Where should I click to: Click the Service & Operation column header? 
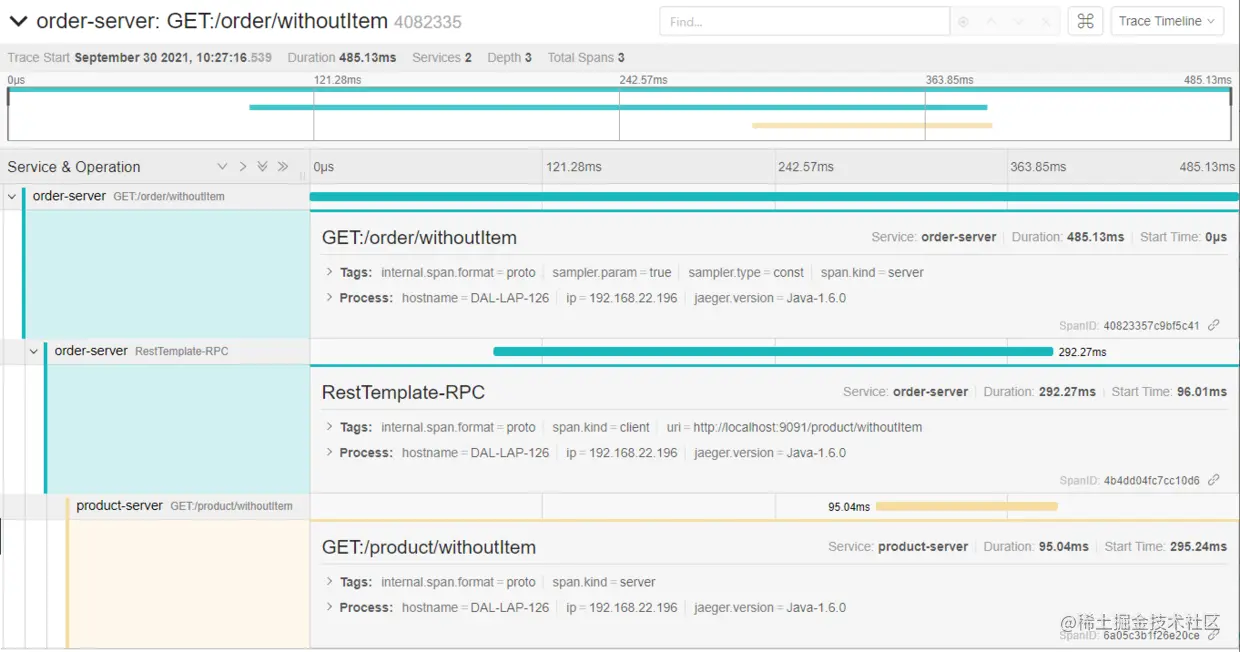click(x=74, y=167)
